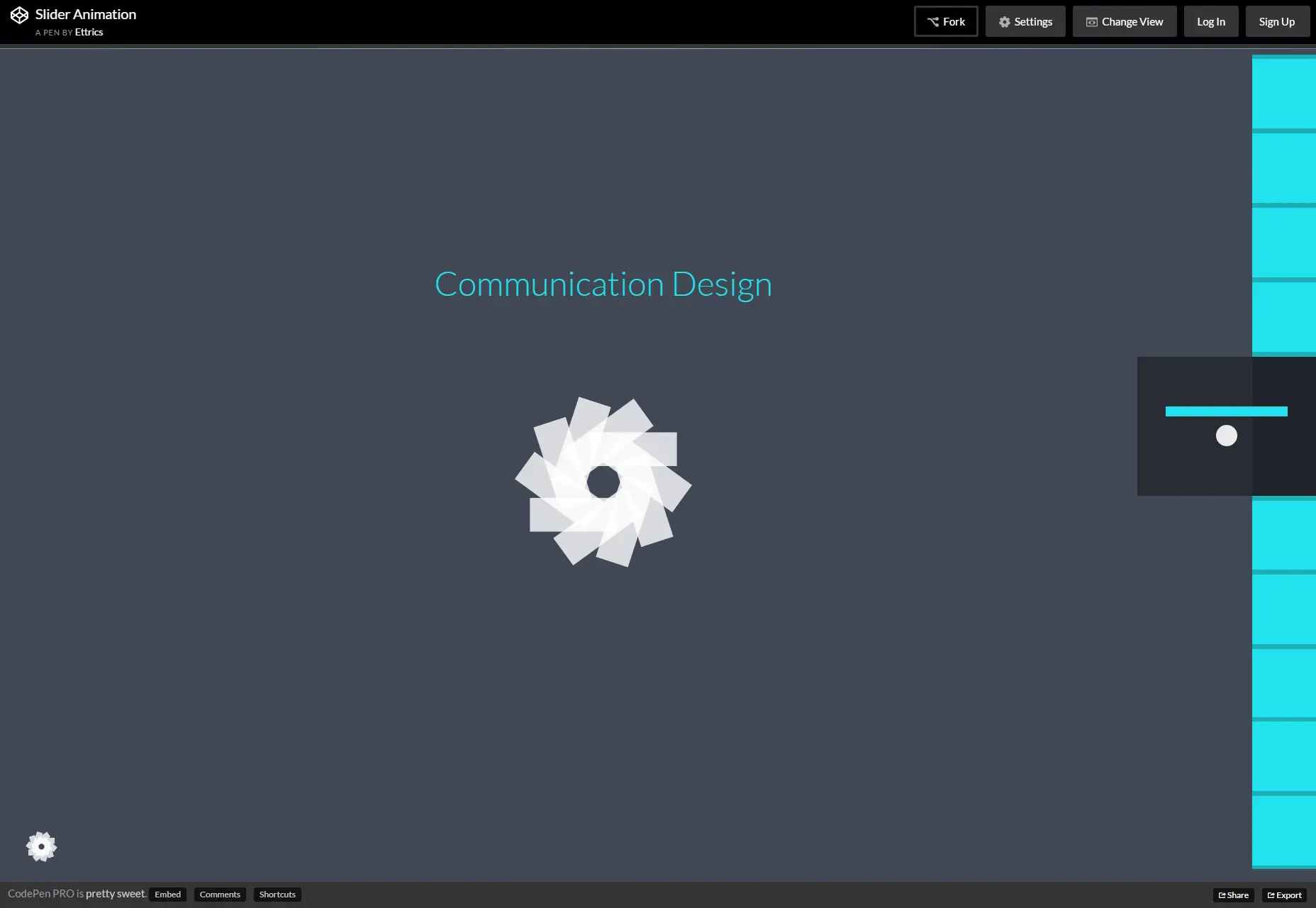Open the Ettrics author profile link

(x=89, y=32)
